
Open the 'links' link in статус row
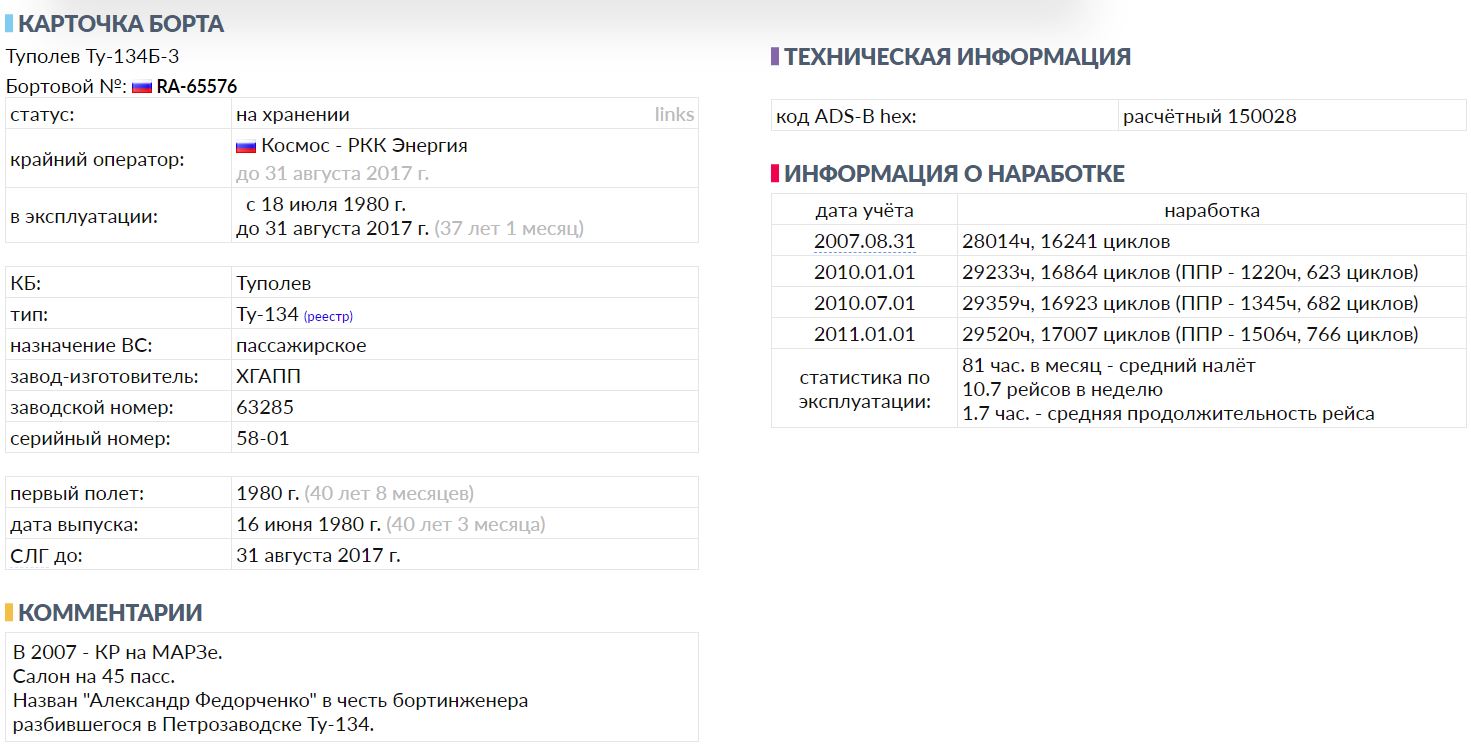674,115
